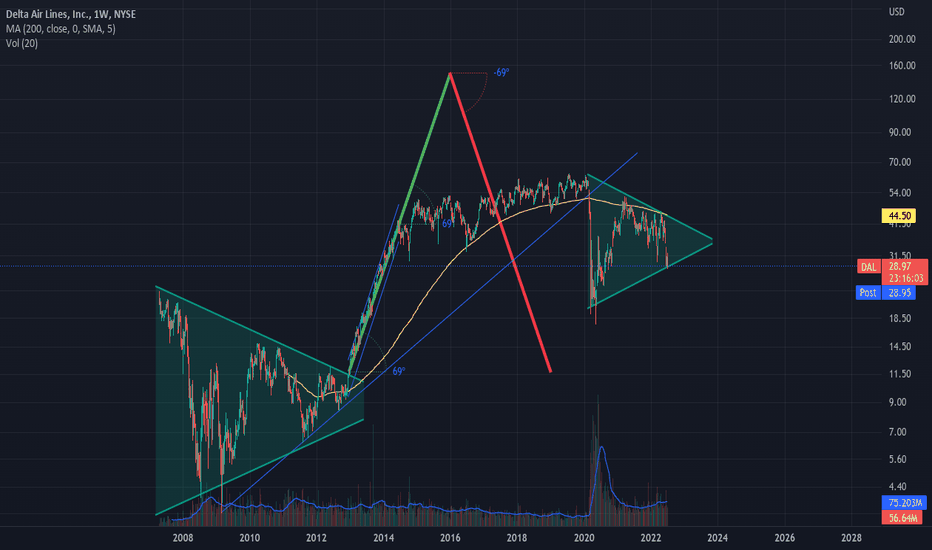Click the 2010 time axis label
Screen dimensions: 932x550
point(250,538)
